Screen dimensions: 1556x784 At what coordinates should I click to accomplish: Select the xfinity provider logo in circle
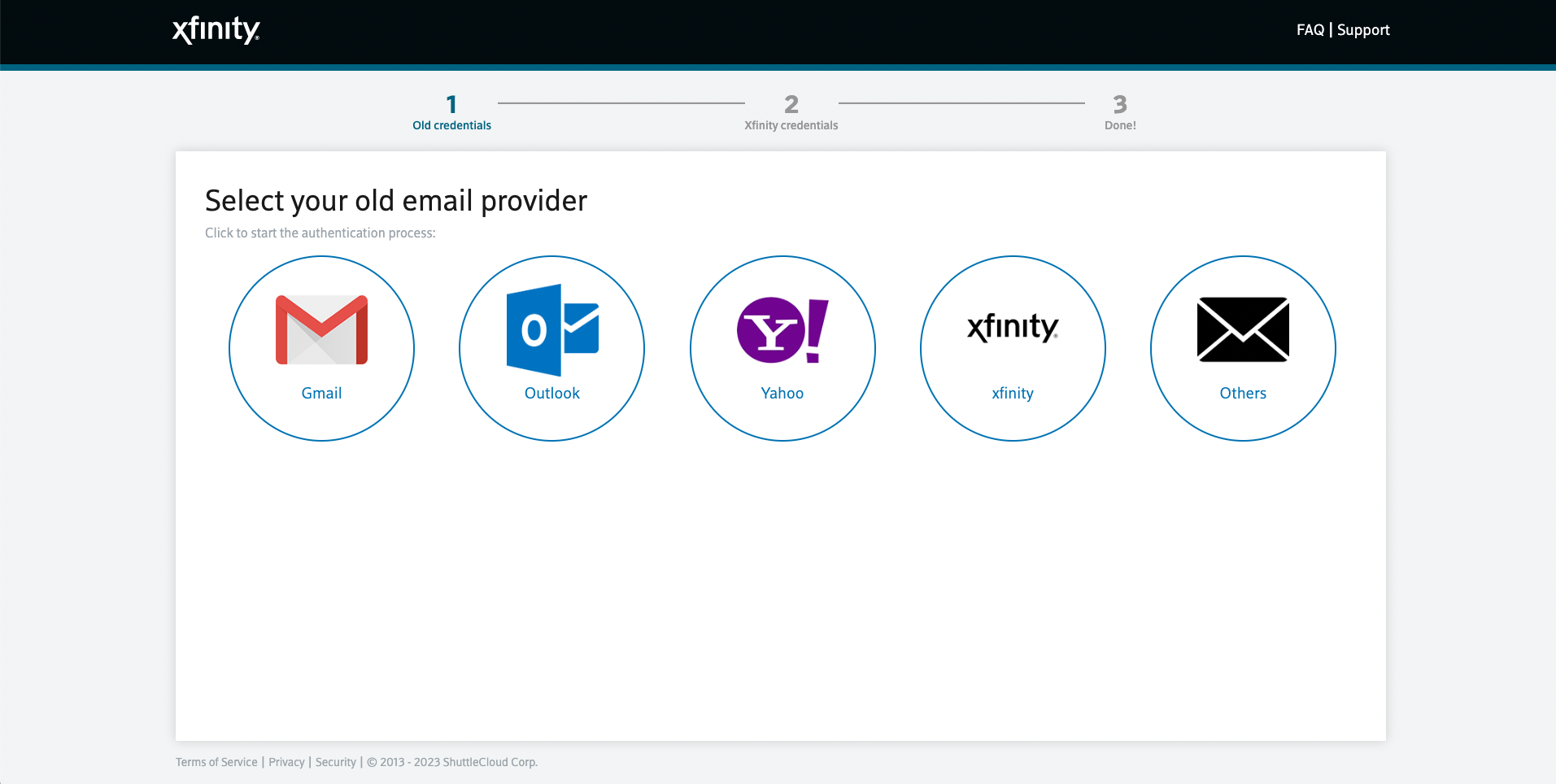pos(1013,327)
